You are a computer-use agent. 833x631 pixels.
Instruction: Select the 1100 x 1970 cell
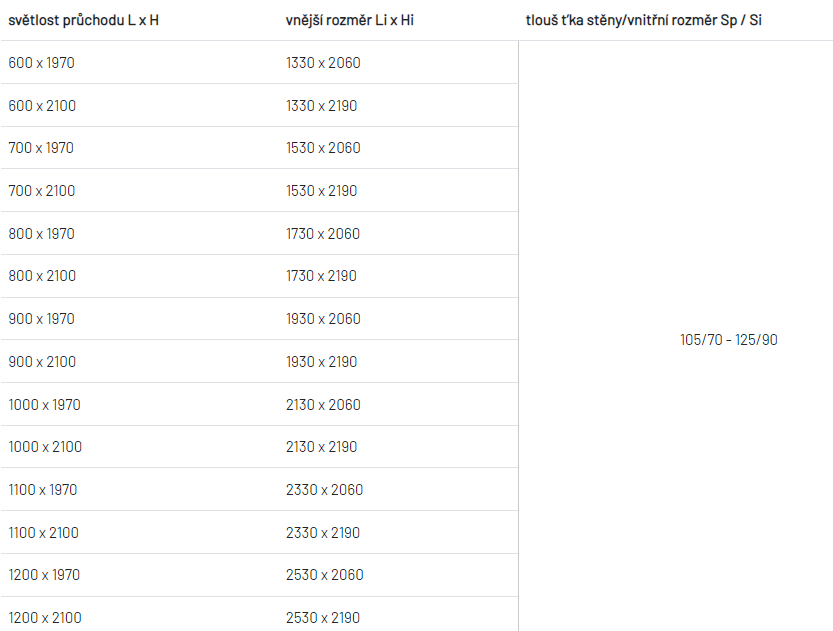43,490
